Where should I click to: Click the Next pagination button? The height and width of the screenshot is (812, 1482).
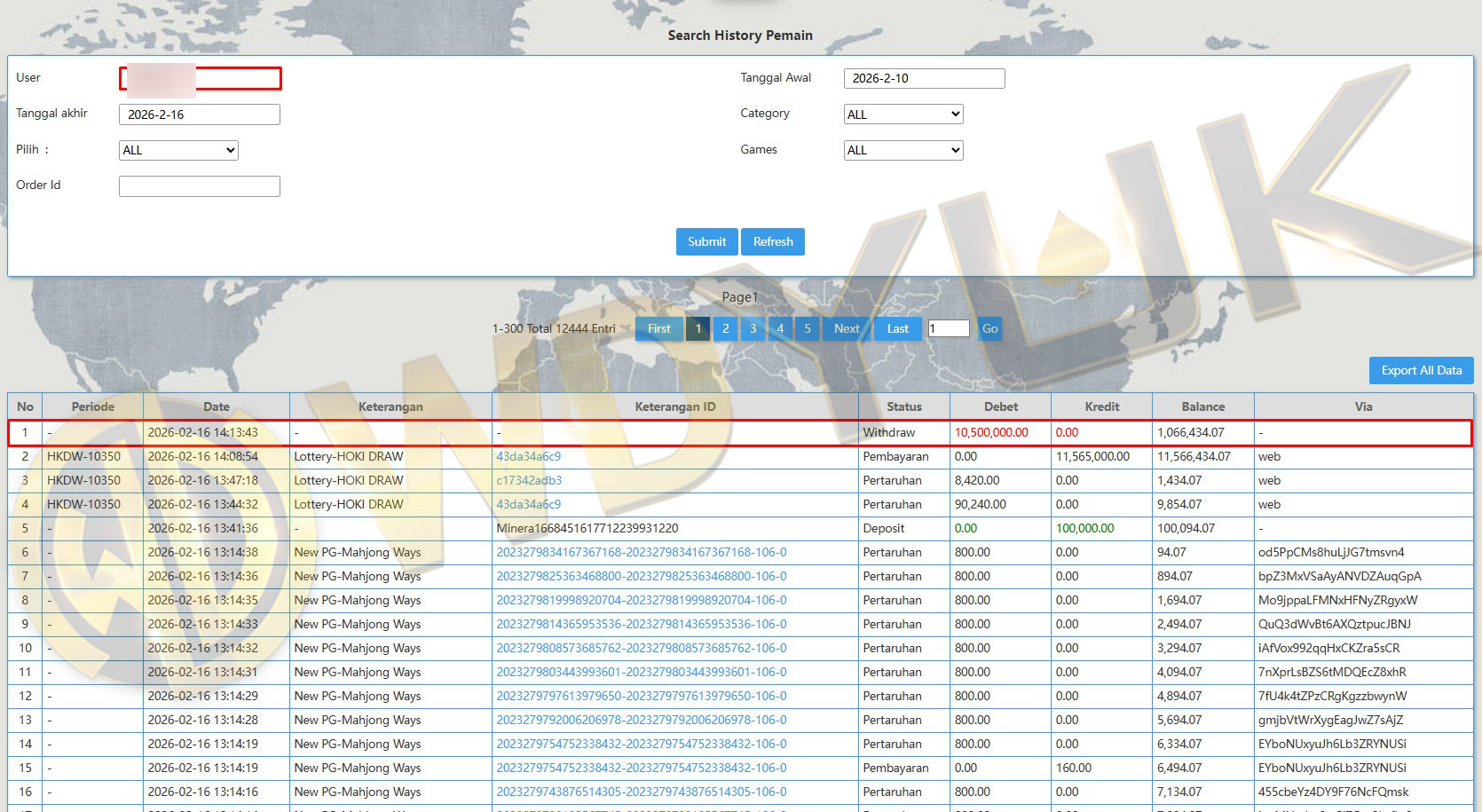coord(847,328)
